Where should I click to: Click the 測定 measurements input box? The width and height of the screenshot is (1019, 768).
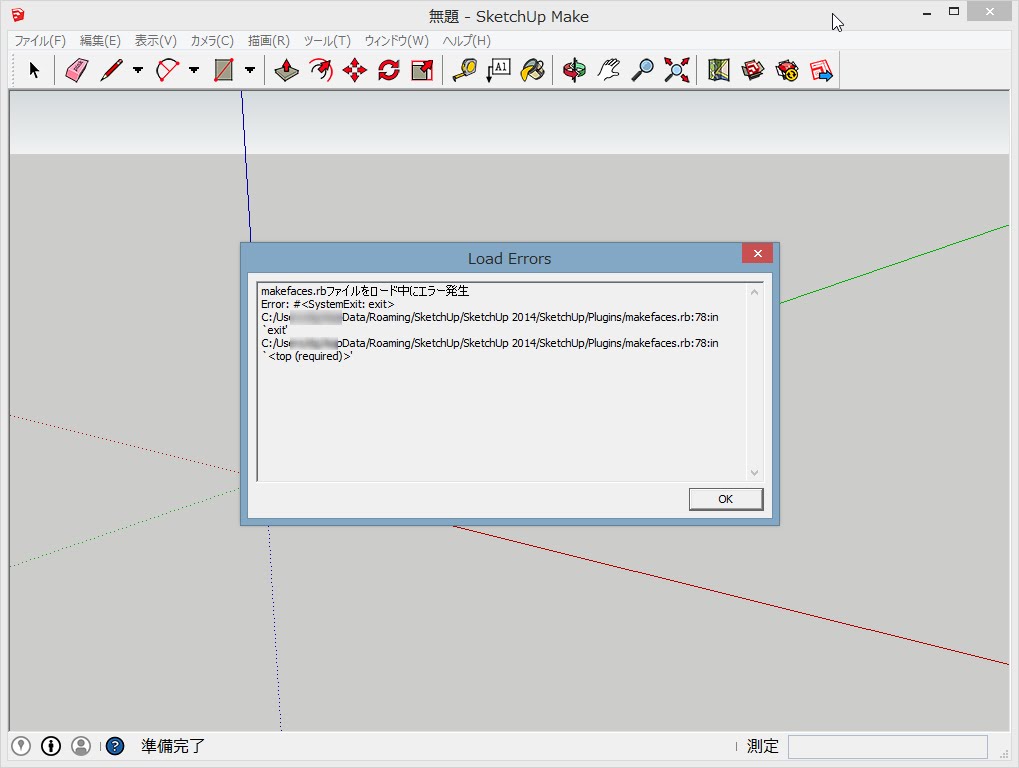888,747
